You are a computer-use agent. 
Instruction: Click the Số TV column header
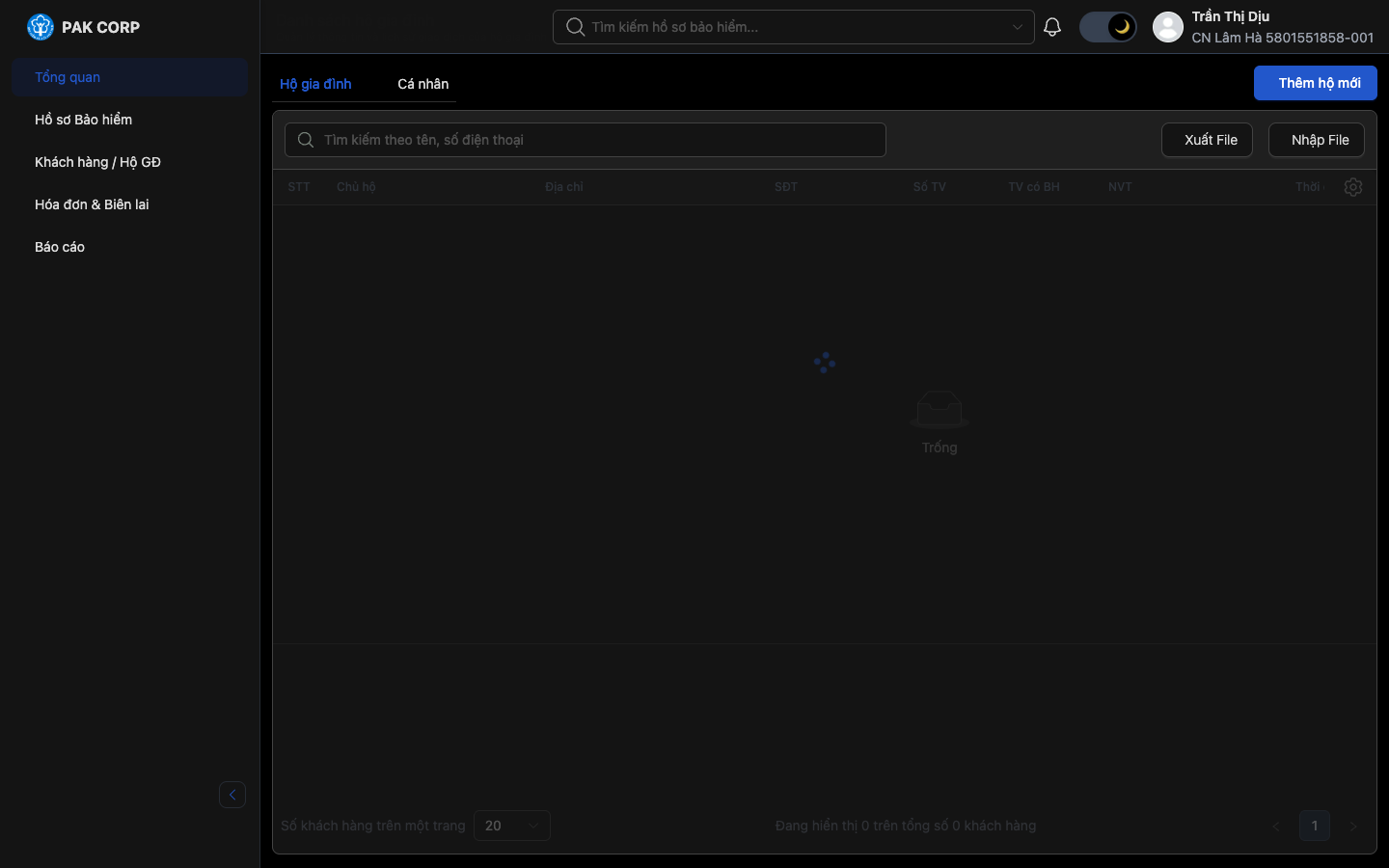(930, 187)
